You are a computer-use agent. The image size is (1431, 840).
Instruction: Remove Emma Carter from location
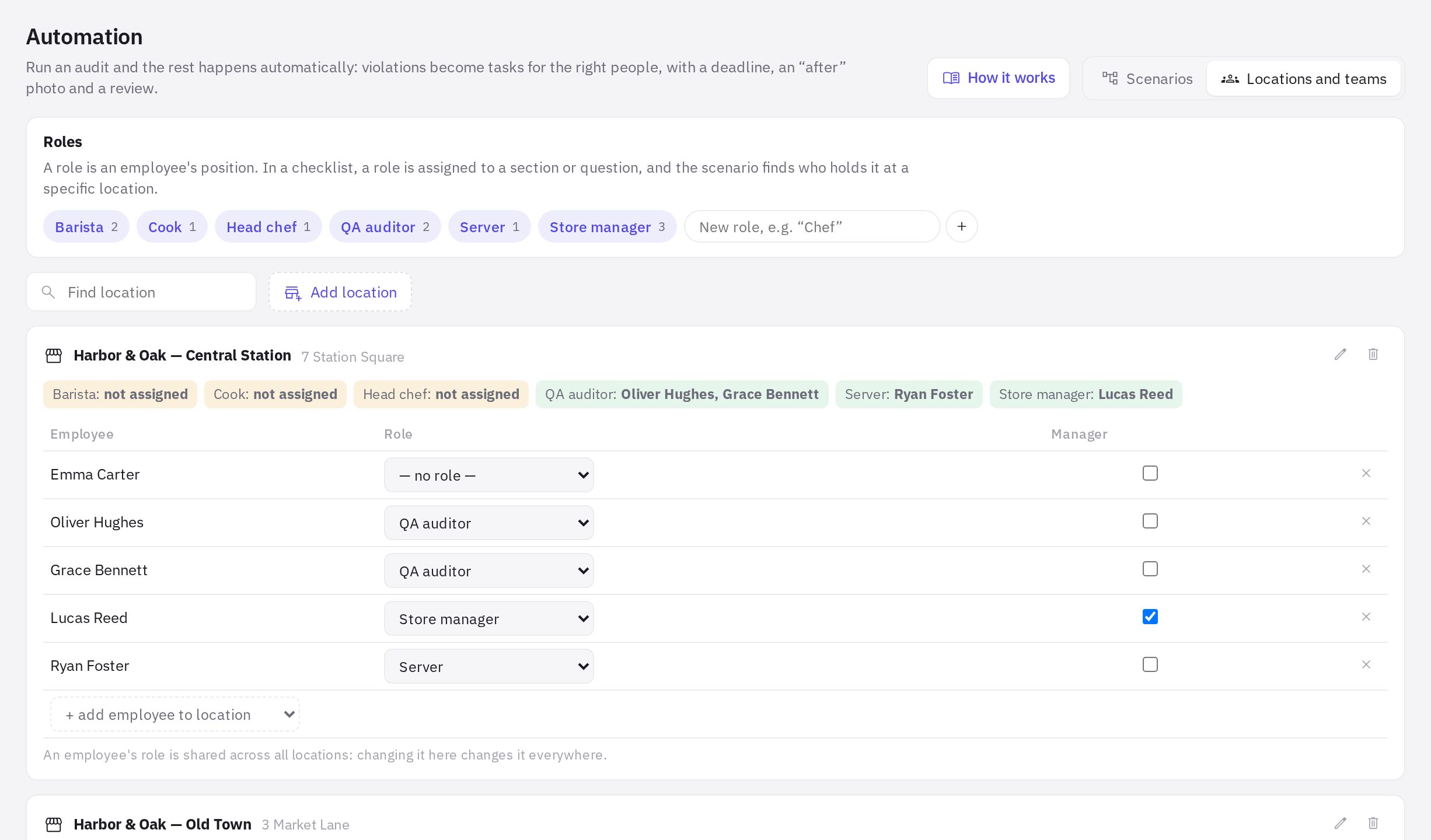pyautogui.click(x=1366, y=473)
